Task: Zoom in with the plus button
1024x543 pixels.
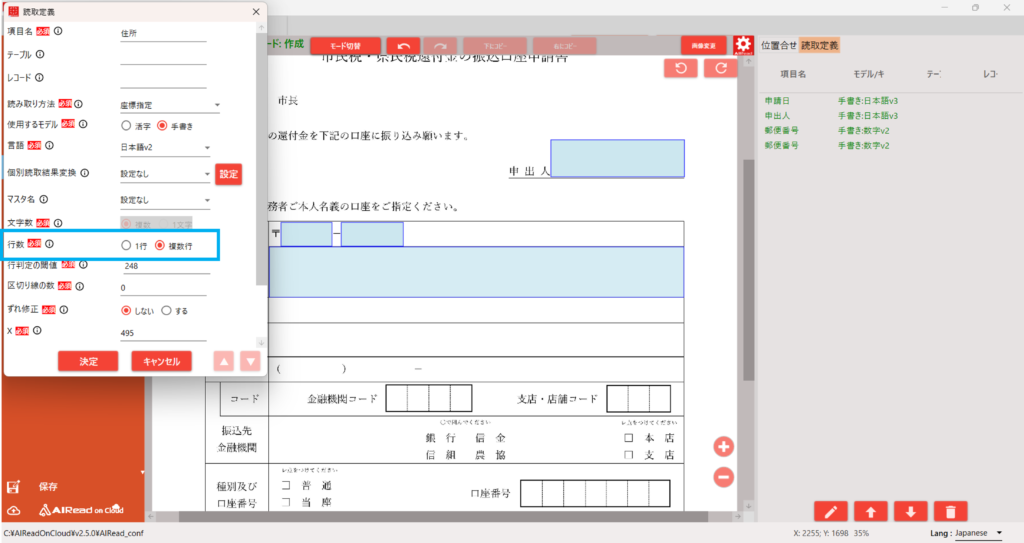Action: point(723,447)
